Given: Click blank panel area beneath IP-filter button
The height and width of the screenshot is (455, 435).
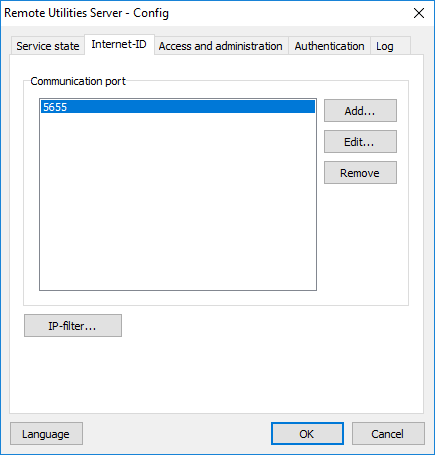Looking at the screenshot, I should click(217, 375).
